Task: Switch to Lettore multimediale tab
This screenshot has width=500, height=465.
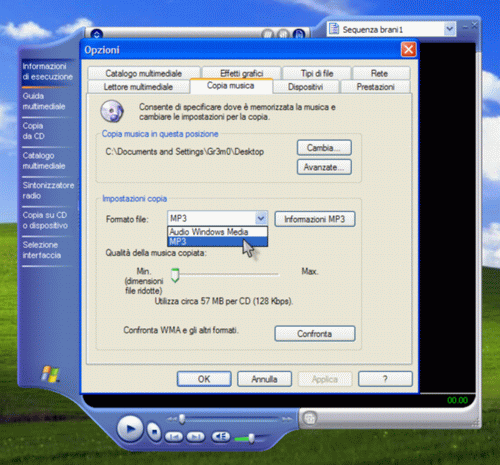Action: 138,87
